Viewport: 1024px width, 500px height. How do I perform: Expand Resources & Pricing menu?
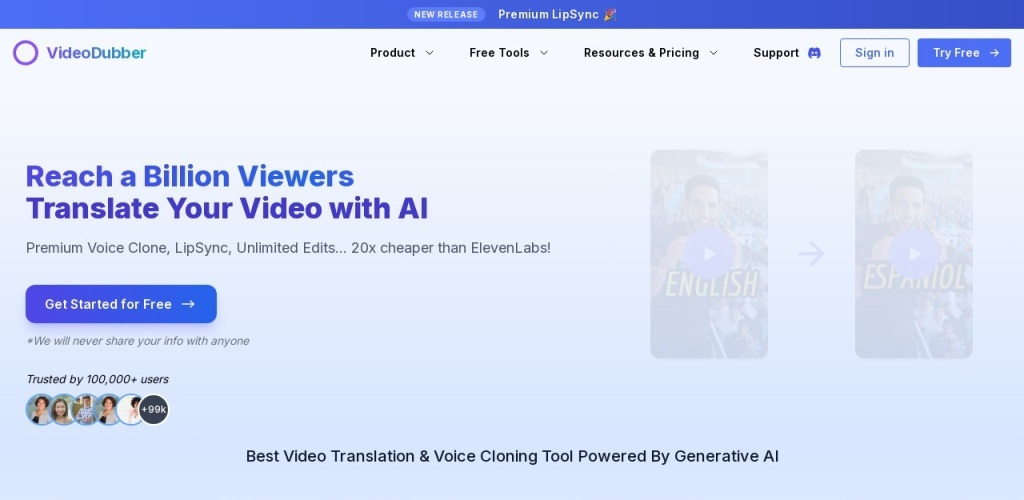click(650, 53)
